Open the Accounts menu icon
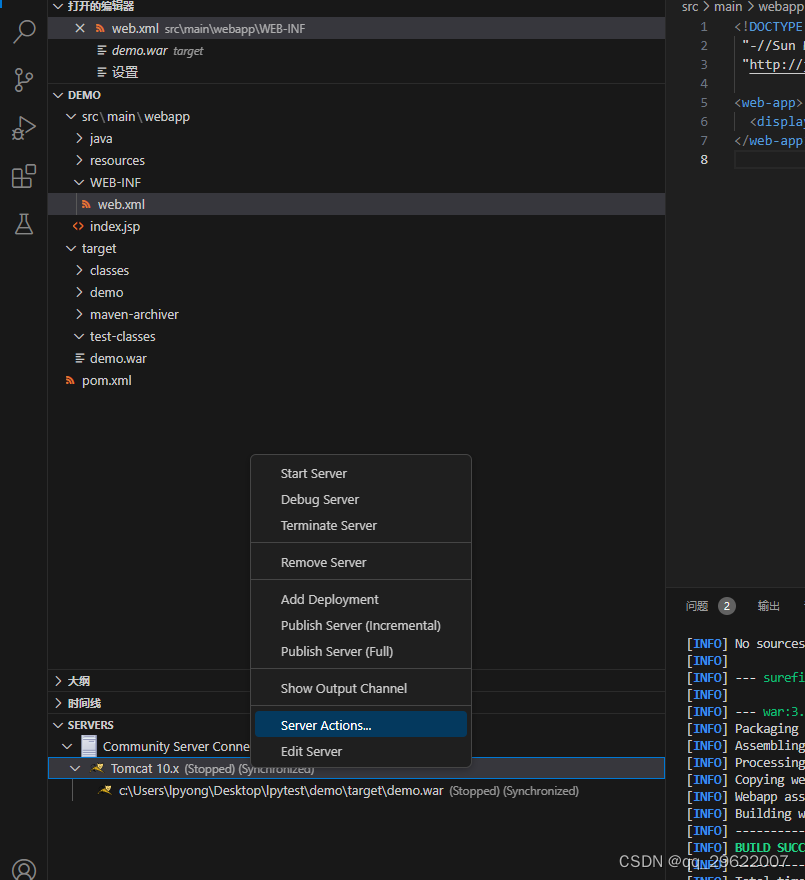 (x=24, y=869)
